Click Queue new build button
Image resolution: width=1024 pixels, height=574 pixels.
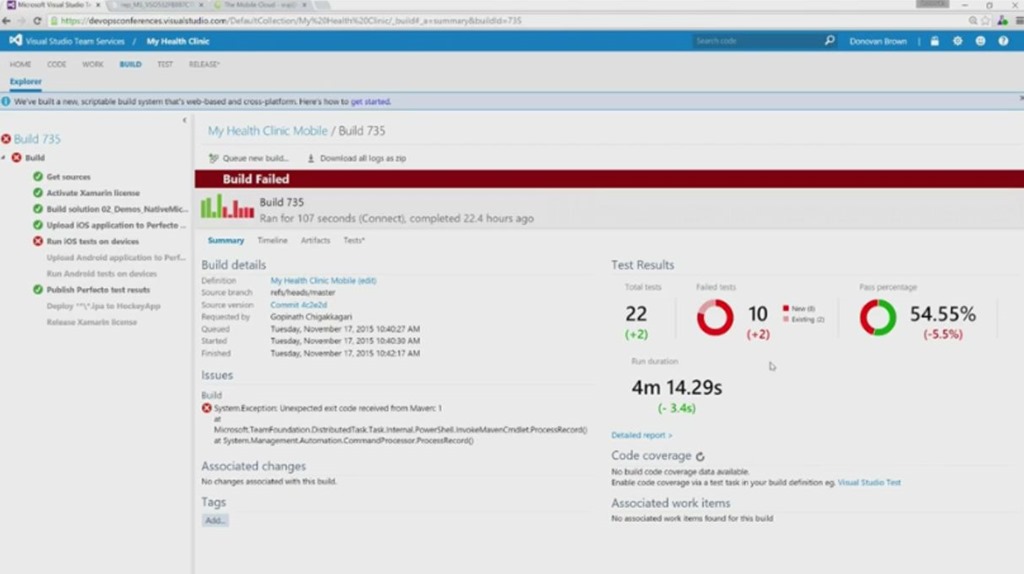click(248, 158)
